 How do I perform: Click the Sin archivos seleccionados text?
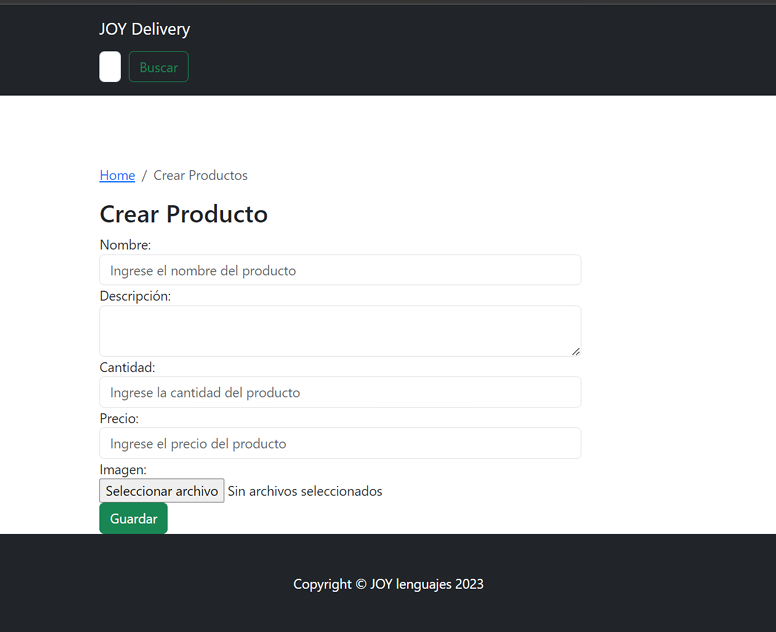tap(304, 491)
